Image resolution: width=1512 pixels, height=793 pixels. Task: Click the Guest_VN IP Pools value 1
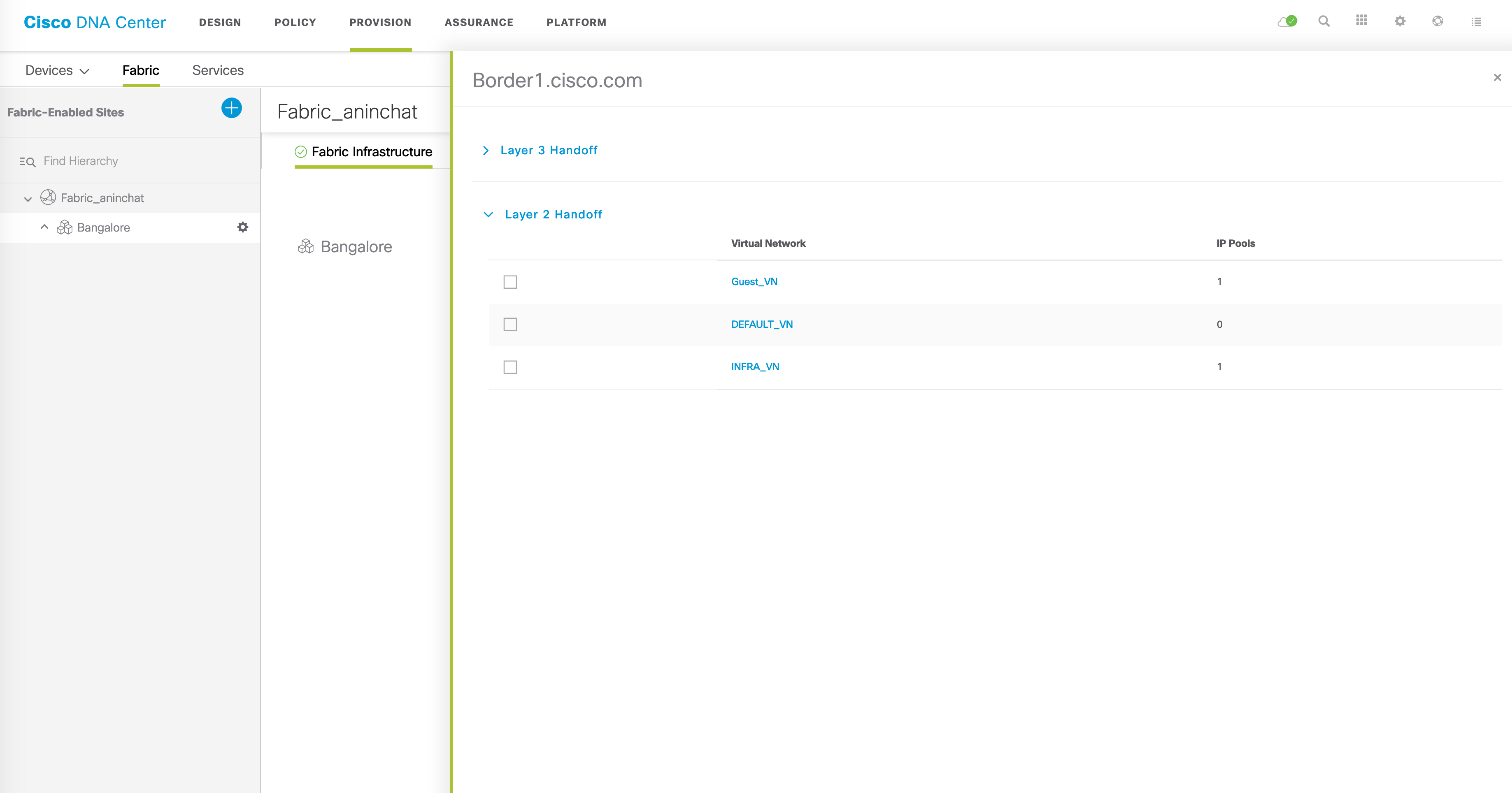point(1219,281)
